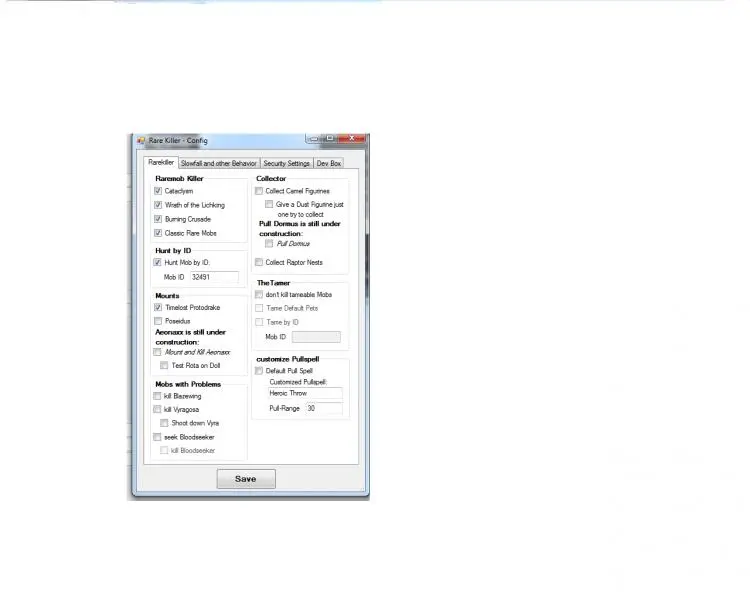Check the Default Pull Spell box
Screen dimensions: 750x600
[259, 371]
